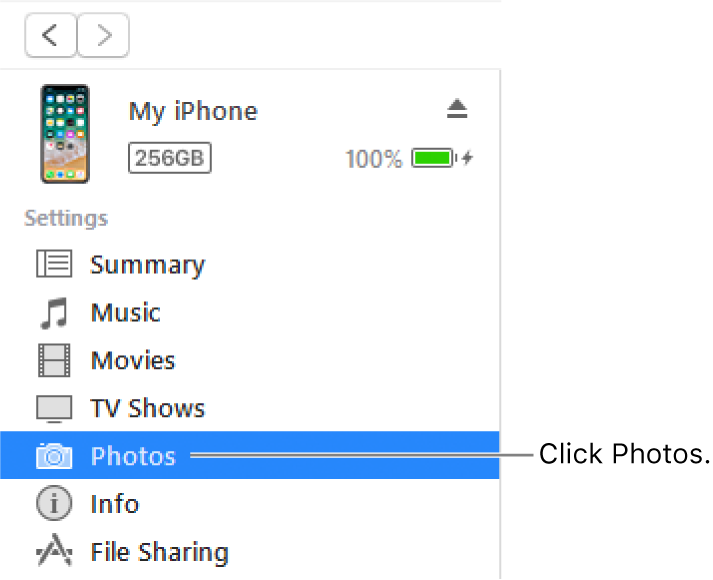713x580 pixels.
Task: Select Music in the sidebar
Action: coord(125,313)
